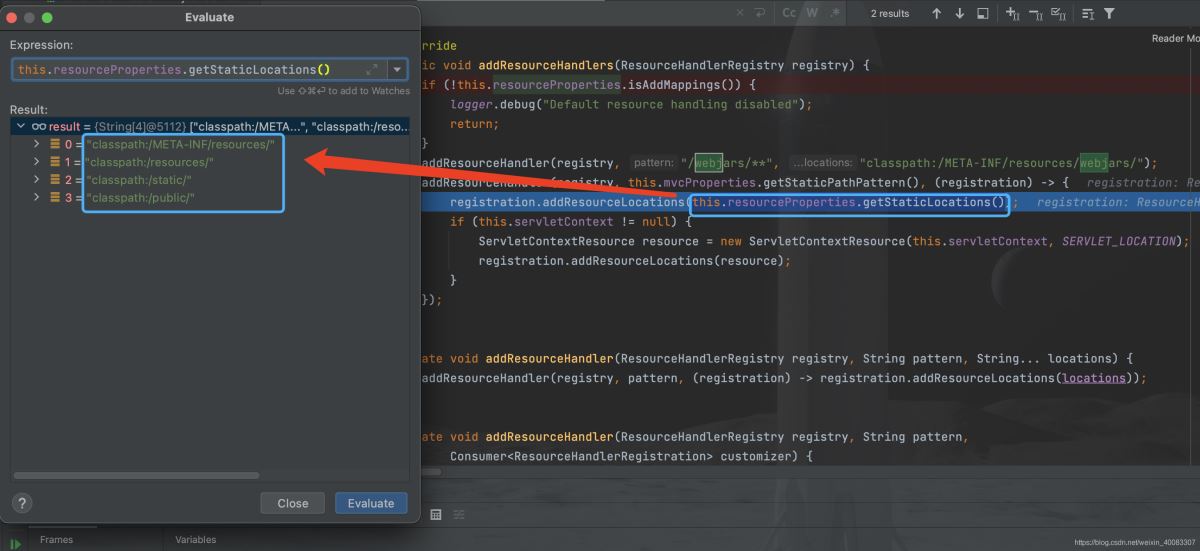Go to previous search occurrence arrow
Screen dimensions: 1200x551
point(936,13)
